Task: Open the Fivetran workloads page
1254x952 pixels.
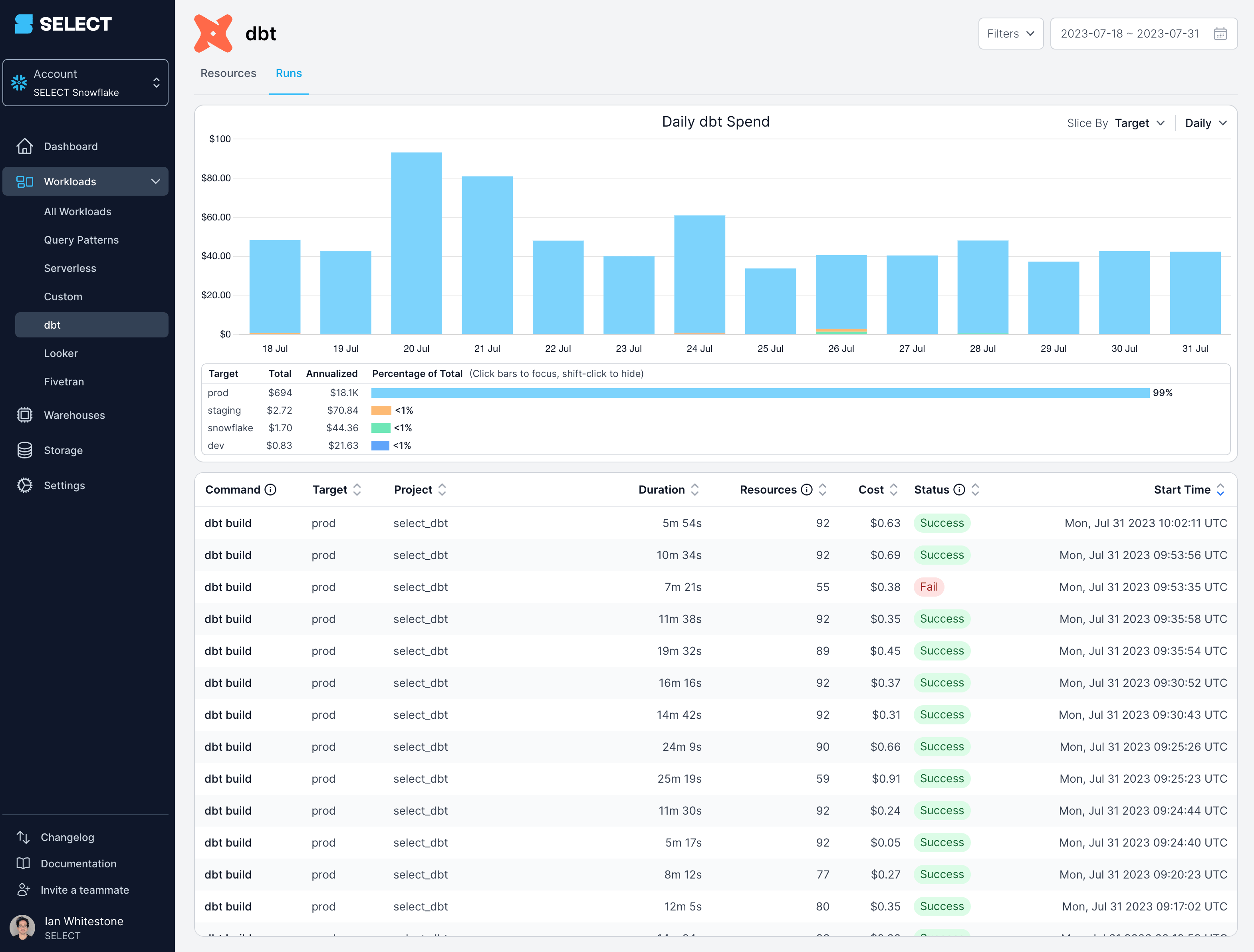Action: pos(63,382)
